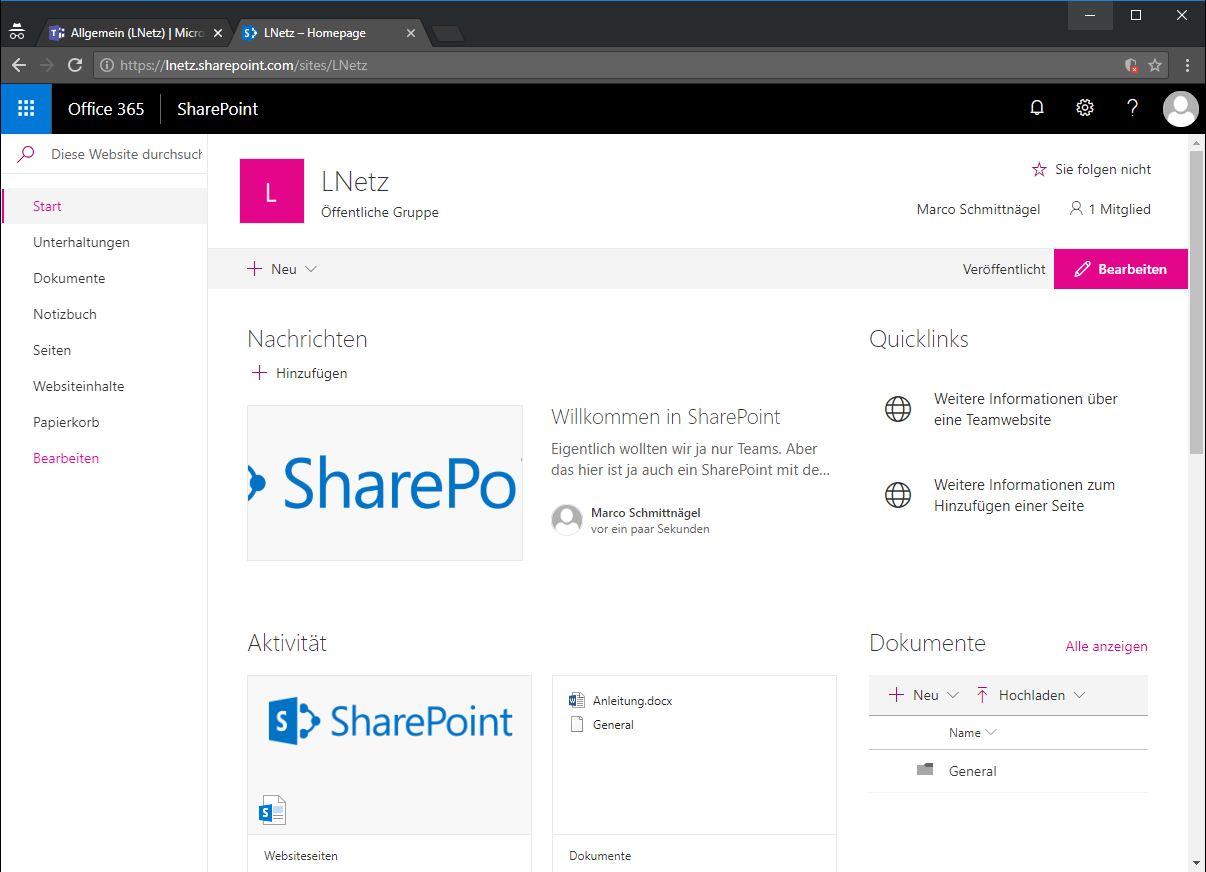
Task: Expand the Hochladen dropdown chevron
Action: [1079, 695]
